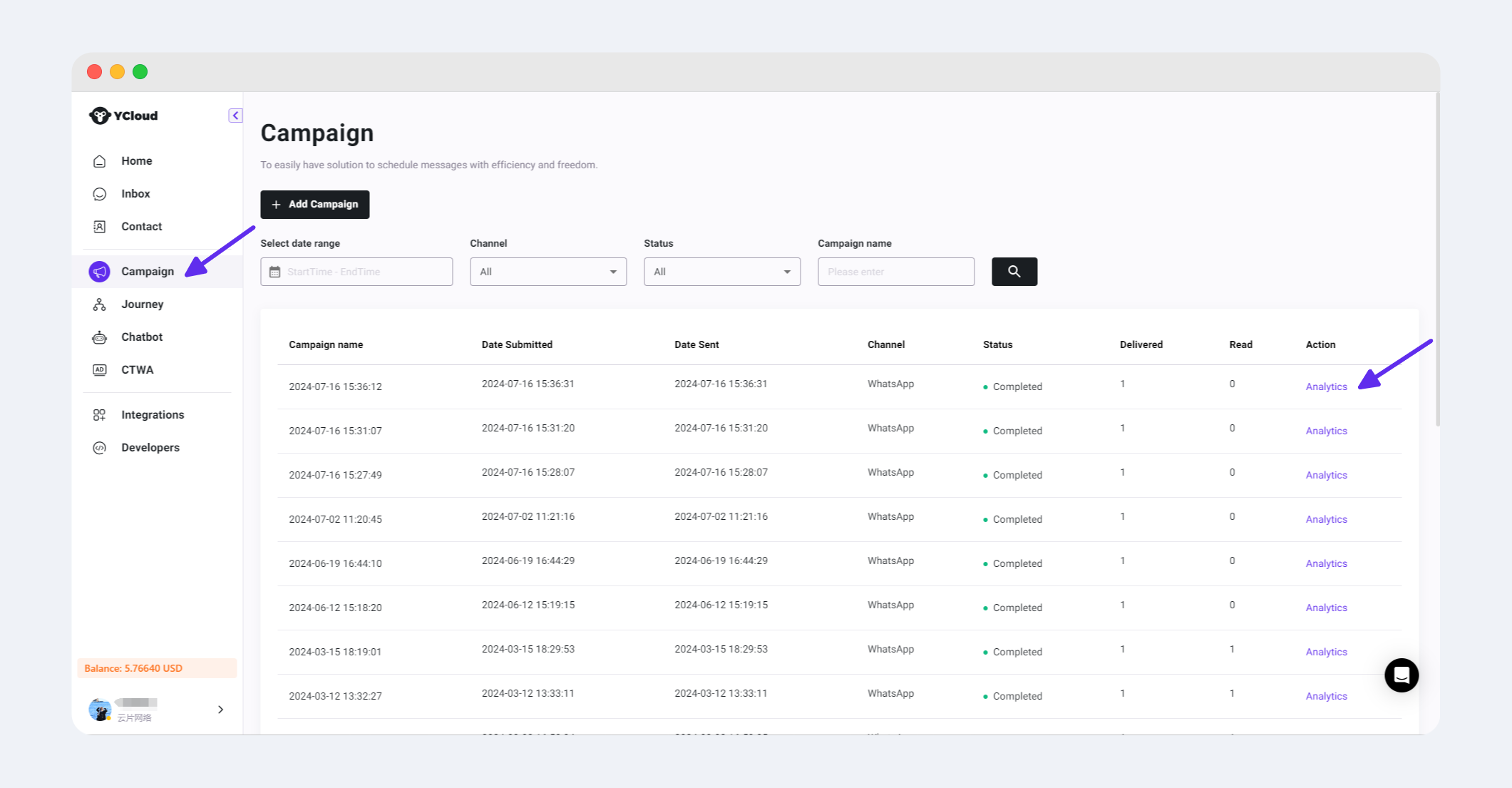Image resolution: width=1512 pixels, height=788 pixels.
Task: Click the CTWA ad icon
Action: click(100, 370)
